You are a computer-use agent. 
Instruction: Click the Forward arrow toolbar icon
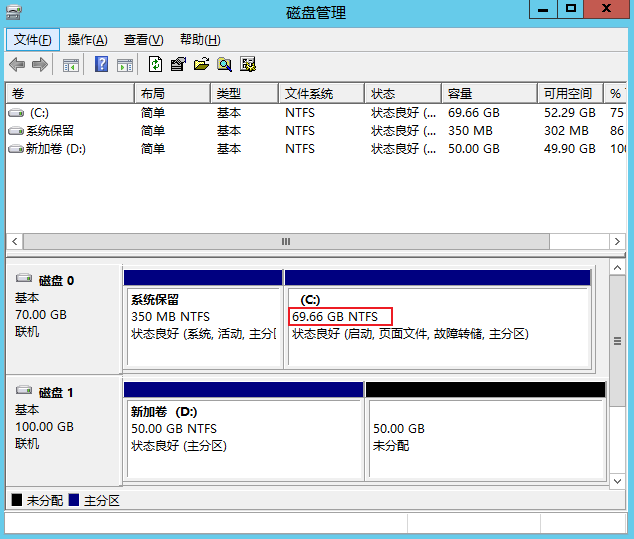(x=40, y=65)
